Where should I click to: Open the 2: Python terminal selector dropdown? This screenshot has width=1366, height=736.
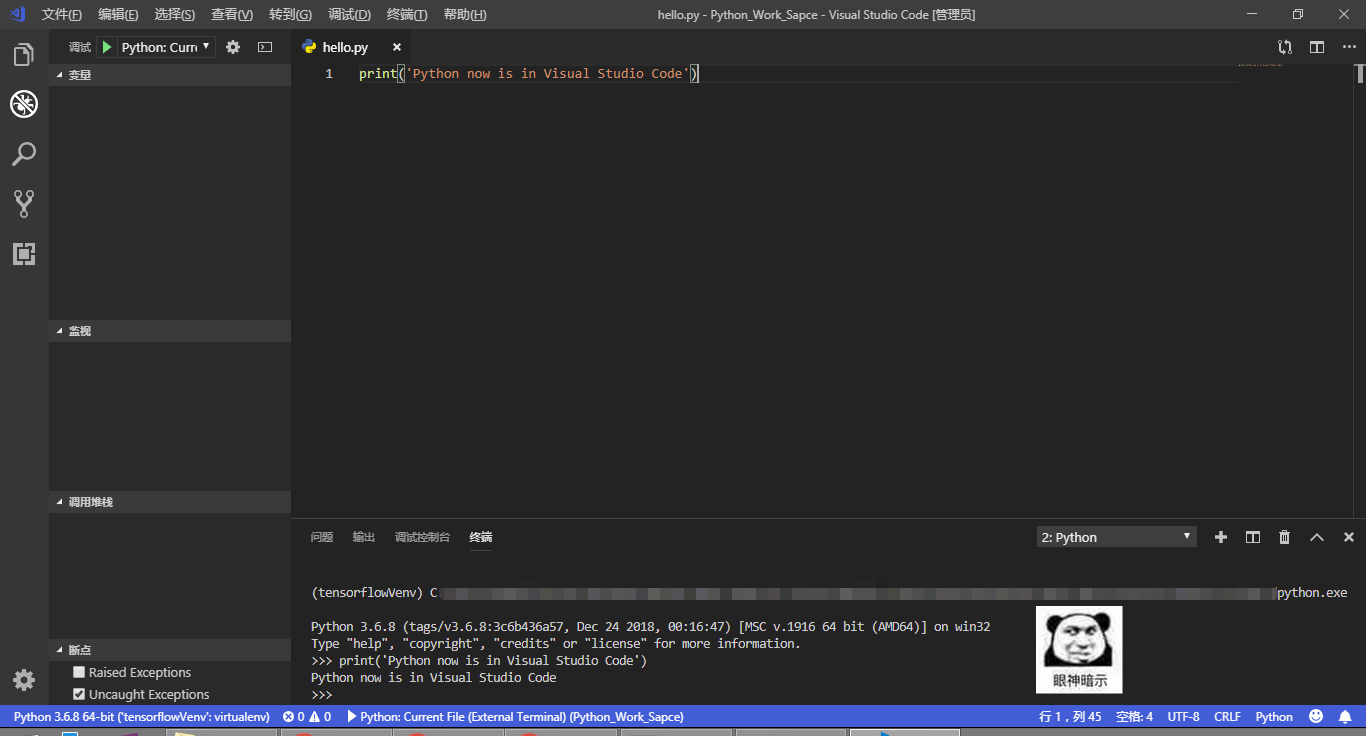(1116, 537)
